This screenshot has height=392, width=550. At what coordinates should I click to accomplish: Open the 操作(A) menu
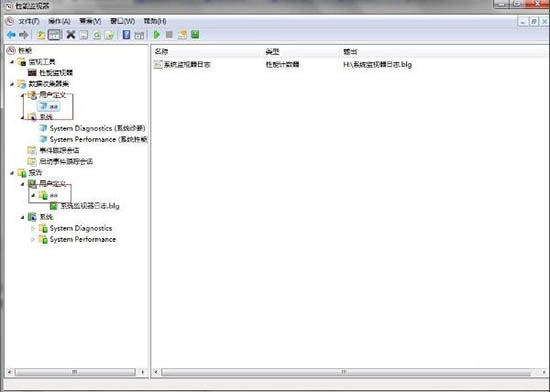[x=59, y=21]
